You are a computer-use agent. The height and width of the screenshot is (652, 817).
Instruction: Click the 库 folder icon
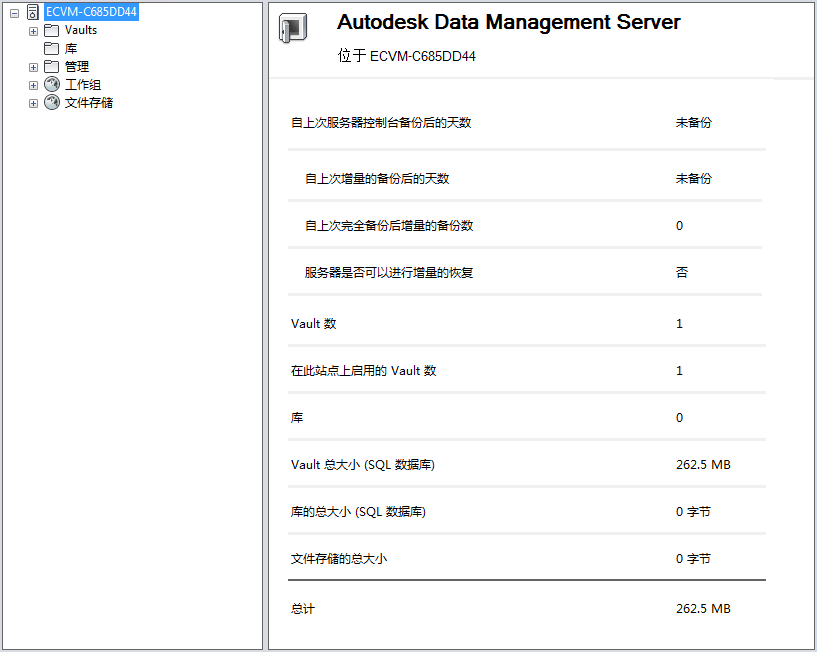[x=52, y=48]
